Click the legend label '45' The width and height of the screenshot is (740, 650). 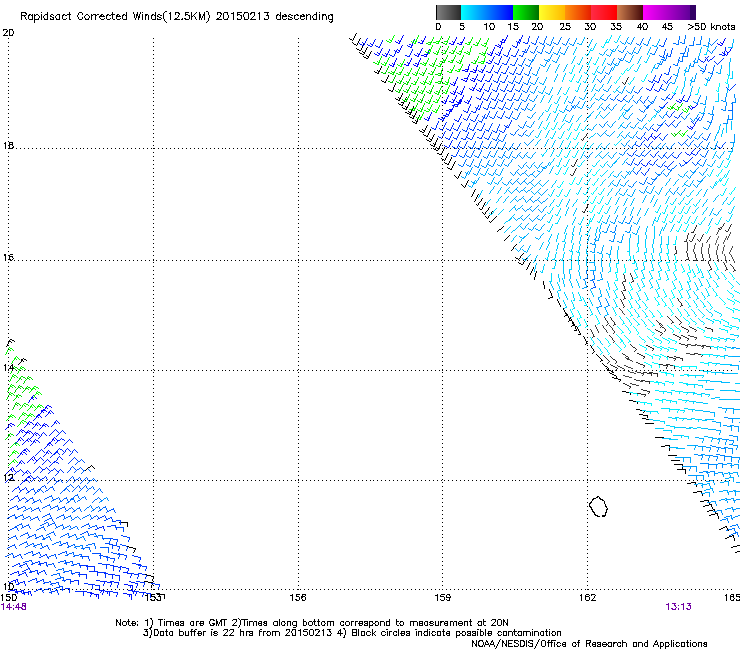click(667, 27)
